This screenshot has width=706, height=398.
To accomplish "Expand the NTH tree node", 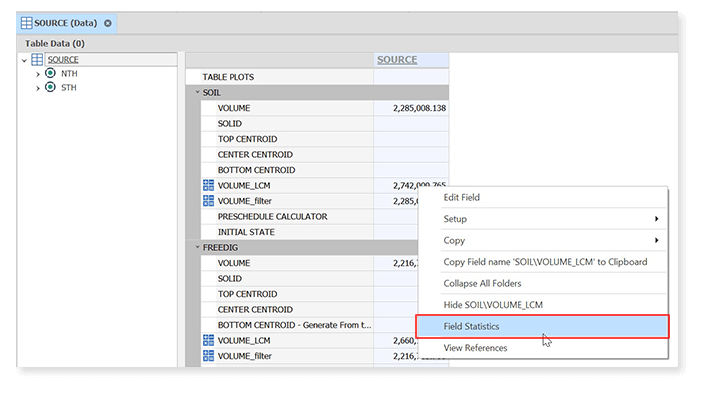I will (38, 74).
